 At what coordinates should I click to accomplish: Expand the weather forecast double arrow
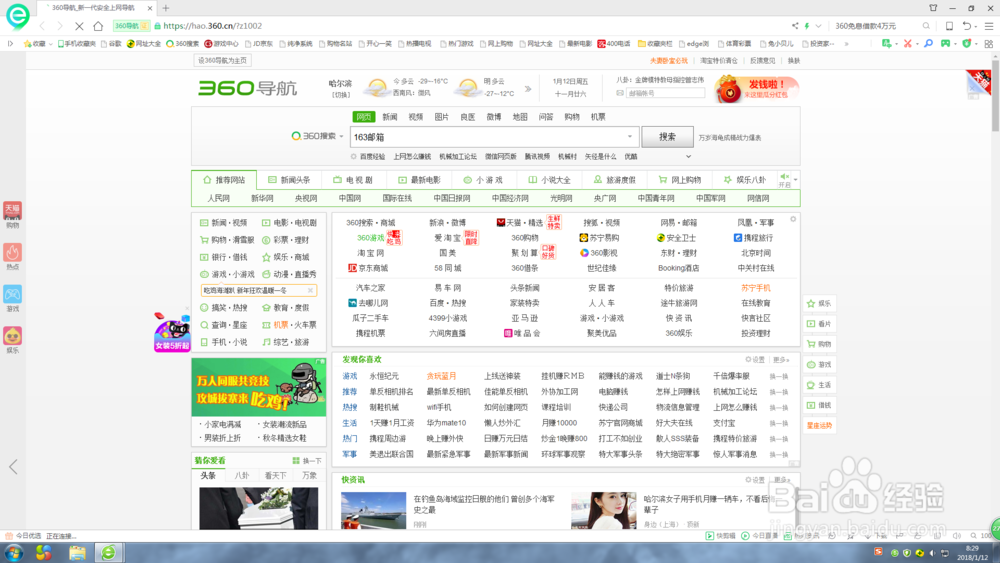[x=528, y=89]
